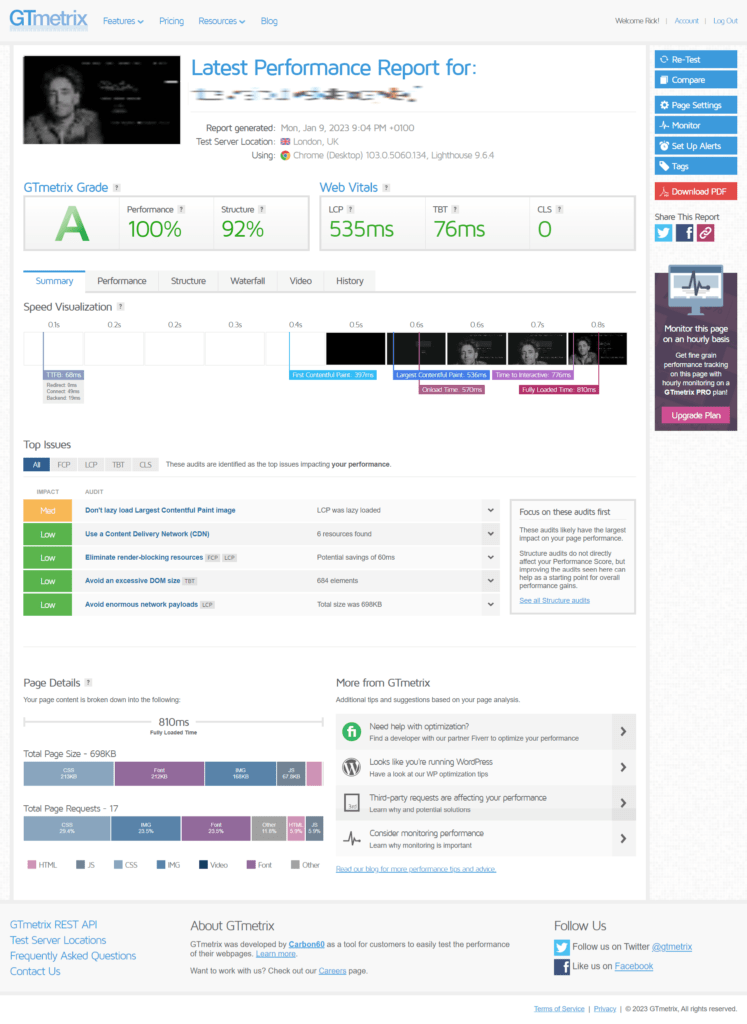Switch to the History tab

(x=349, y=281)
